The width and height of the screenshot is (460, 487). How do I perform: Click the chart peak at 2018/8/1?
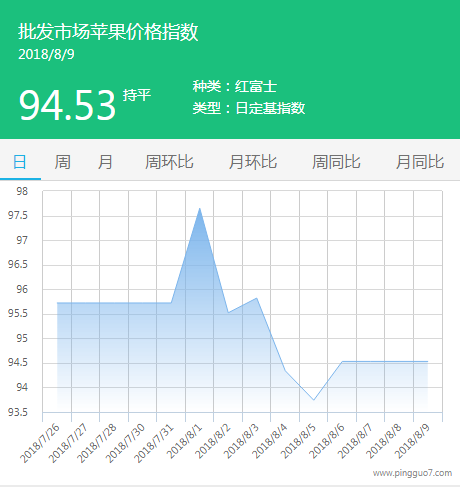point(200,208)
